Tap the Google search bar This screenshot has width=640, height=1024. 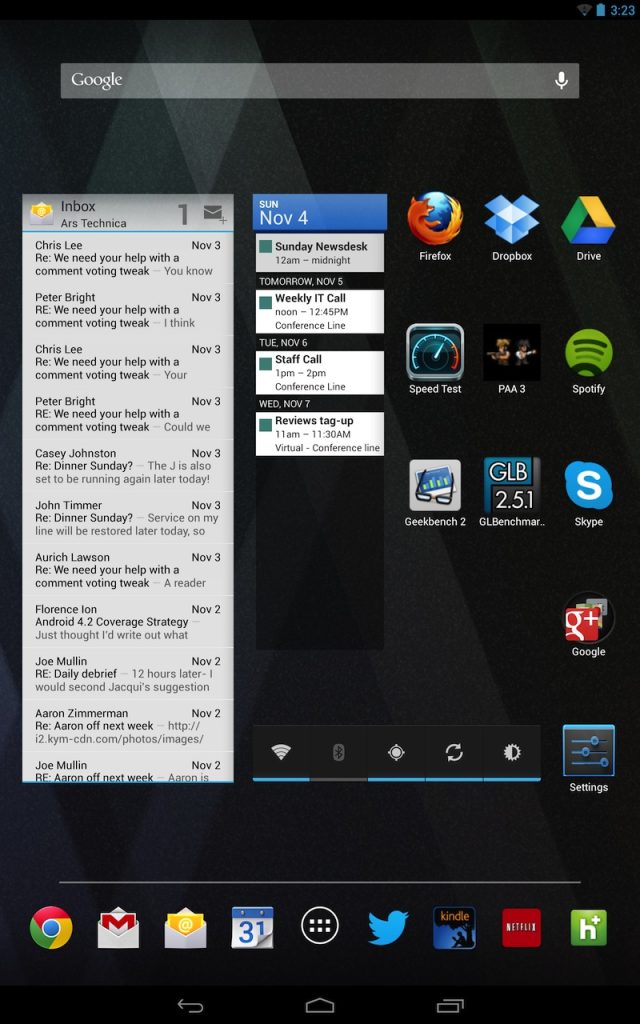pyautogui.click(x=320, y=80)
